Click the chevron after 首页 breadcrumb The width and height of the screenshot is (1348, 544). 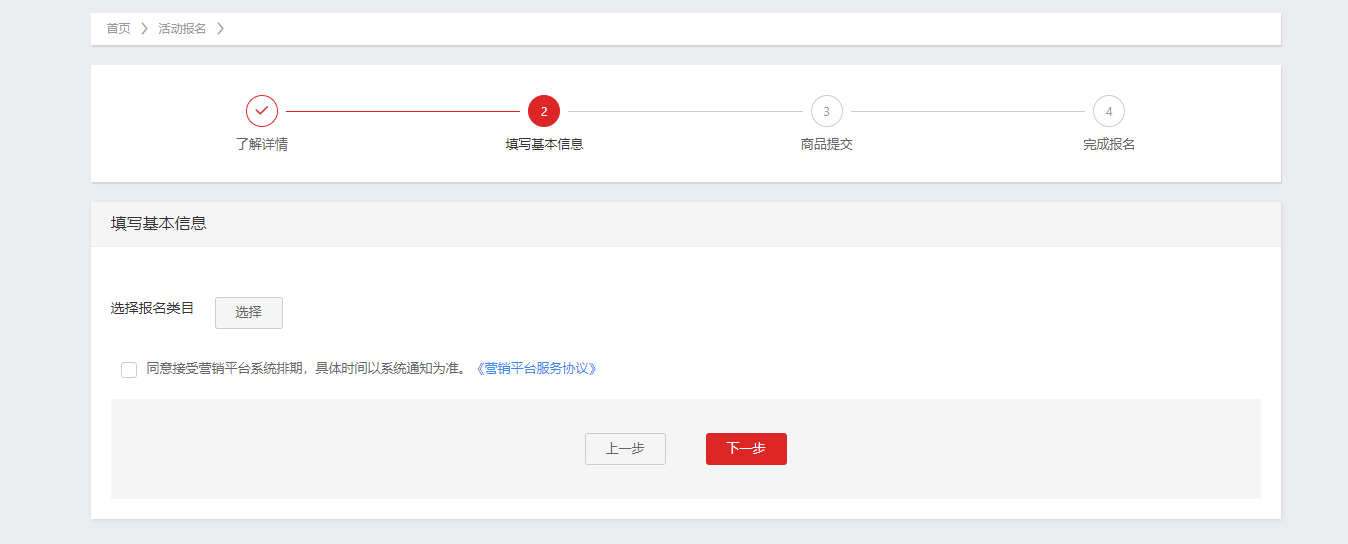click(144, 29)
